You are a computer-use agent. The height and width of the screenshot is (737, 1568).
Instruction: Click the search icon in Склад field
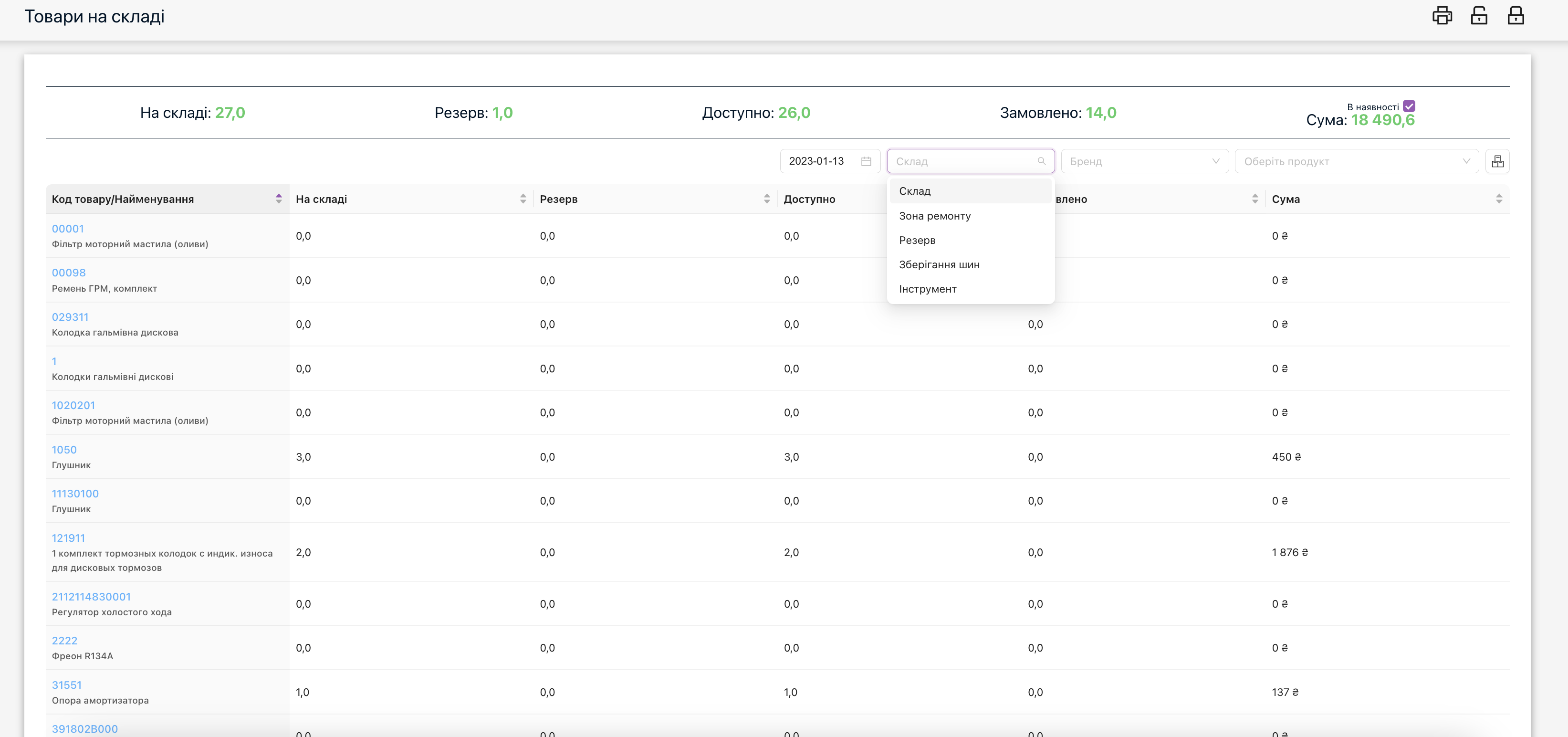coord(1042,161)
